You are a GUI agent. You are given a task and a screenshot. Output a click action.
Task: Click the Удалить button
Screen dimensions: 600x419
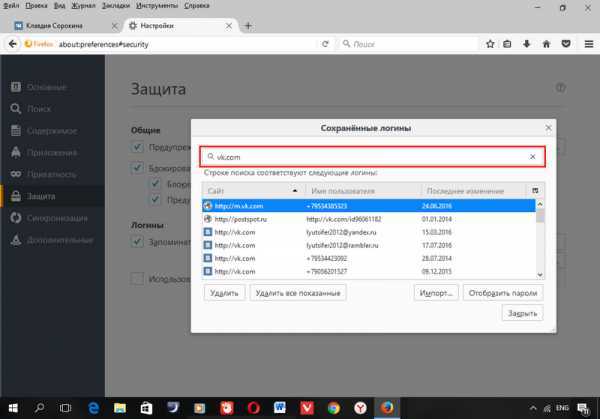(224, 293)
